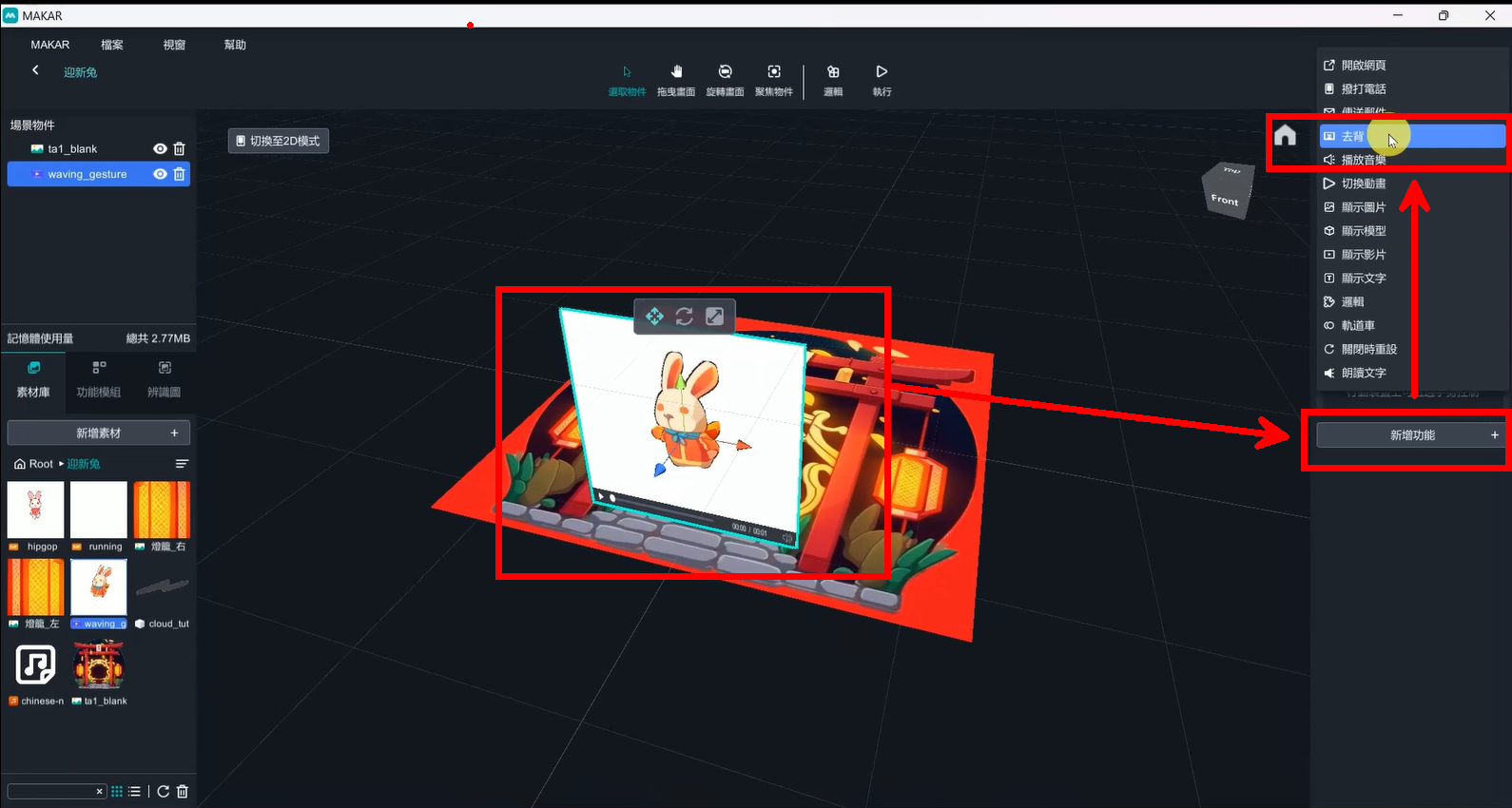Open the asset sort menu beside 迎新兔
Image resolution: width=1512 pixels, height=808 pixels.
[x=182, y=464]
